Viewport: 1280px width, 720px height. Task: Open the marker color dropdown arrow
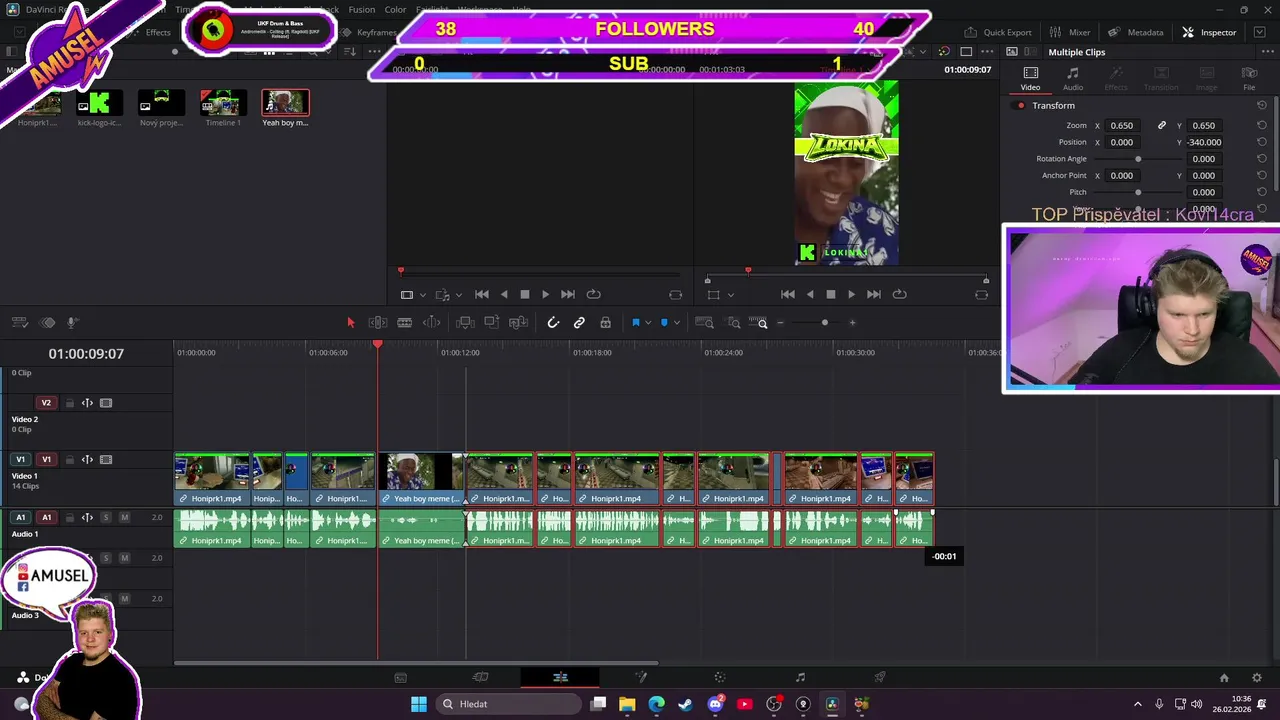676,323
